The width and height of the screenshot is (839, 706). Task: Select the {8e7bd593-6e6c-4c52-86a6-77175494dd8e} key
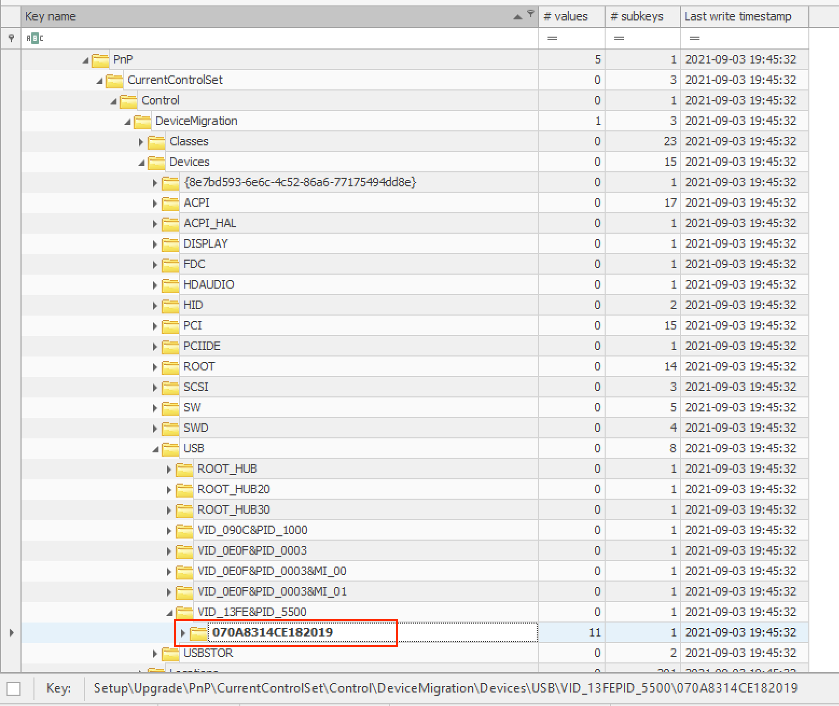pyautogui.click(x=300, y=183)
